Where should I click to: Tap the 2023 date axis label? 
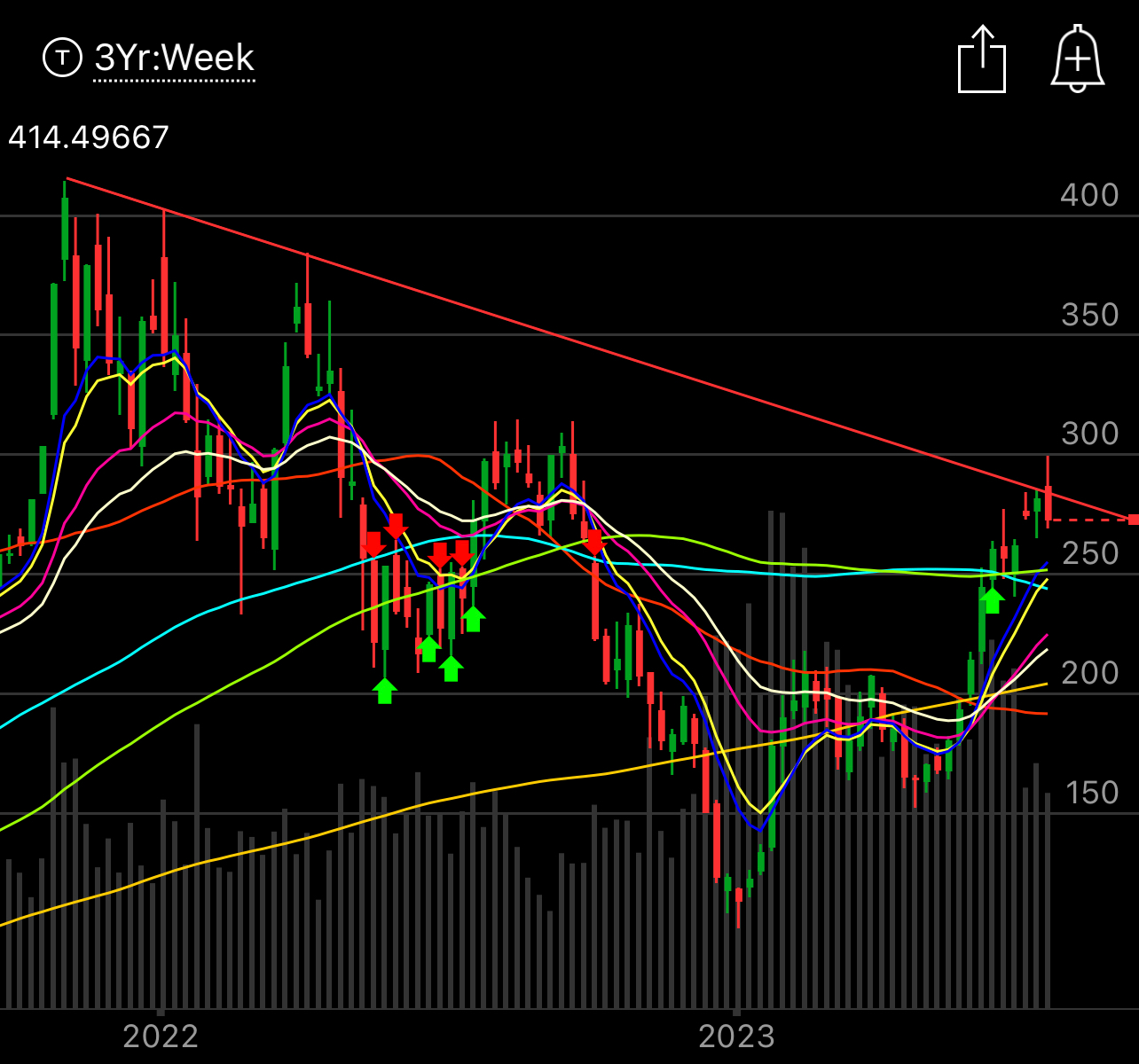(737, 1037)
